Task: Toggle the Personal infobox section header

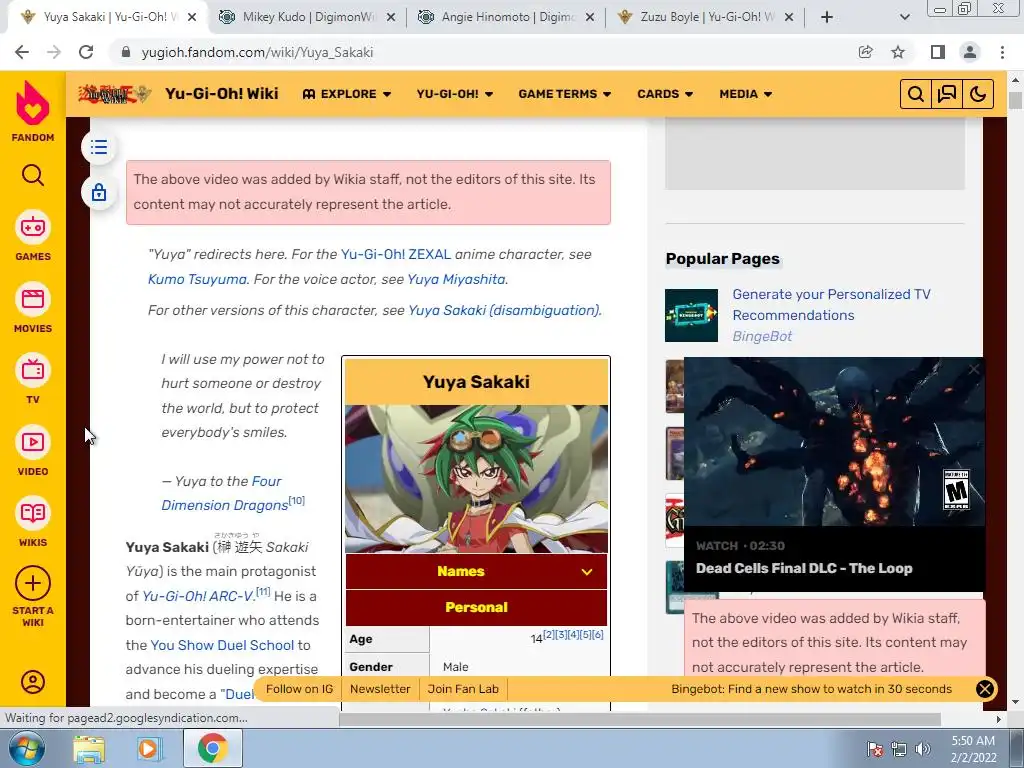Action: (476, 607)
